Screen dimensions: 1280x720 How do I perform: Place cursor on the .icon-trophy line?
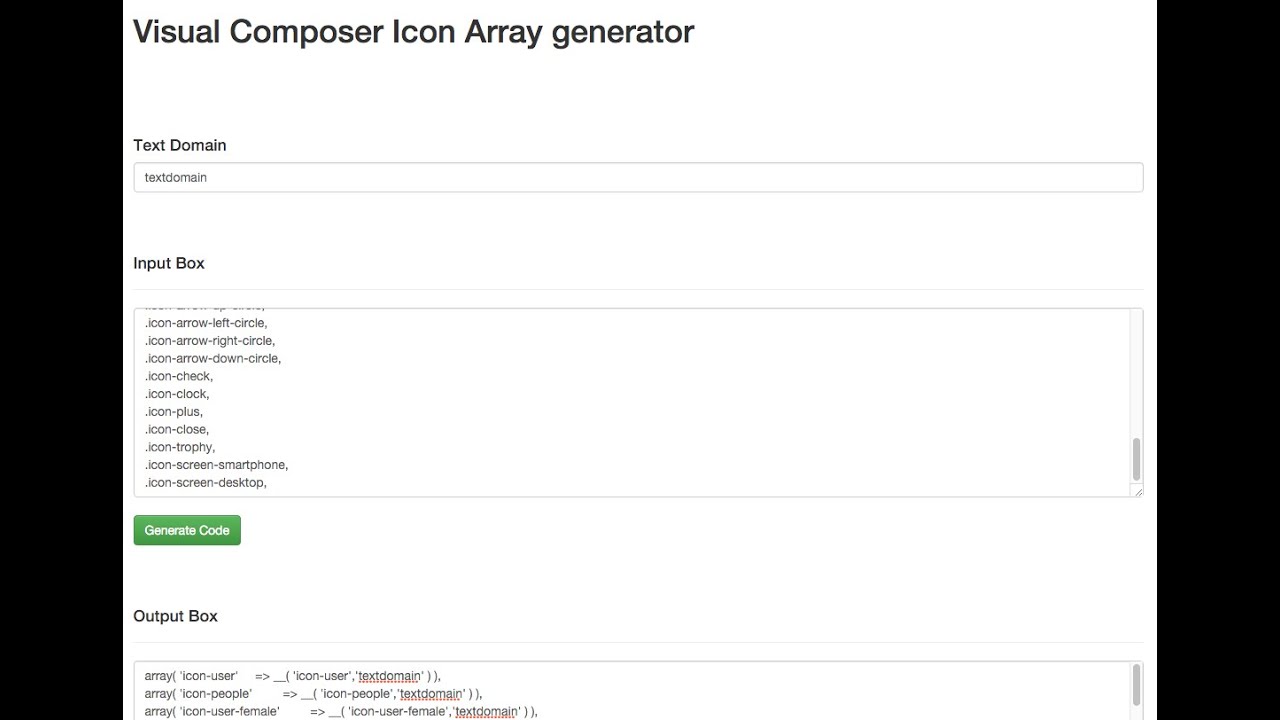point(180,447)
